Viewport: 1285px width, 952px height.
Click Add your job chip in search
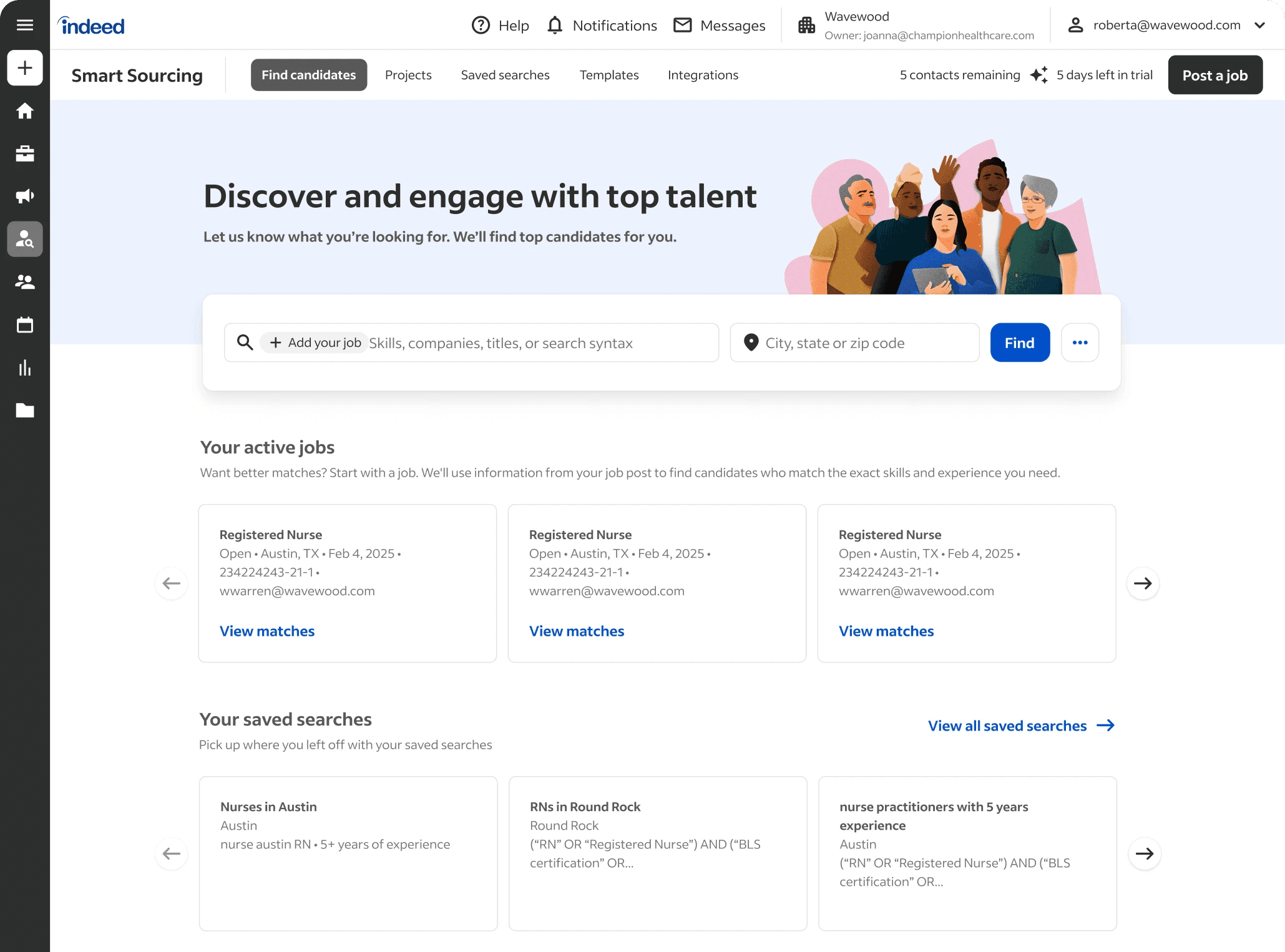pyautogui.click(x=315, y=342)
